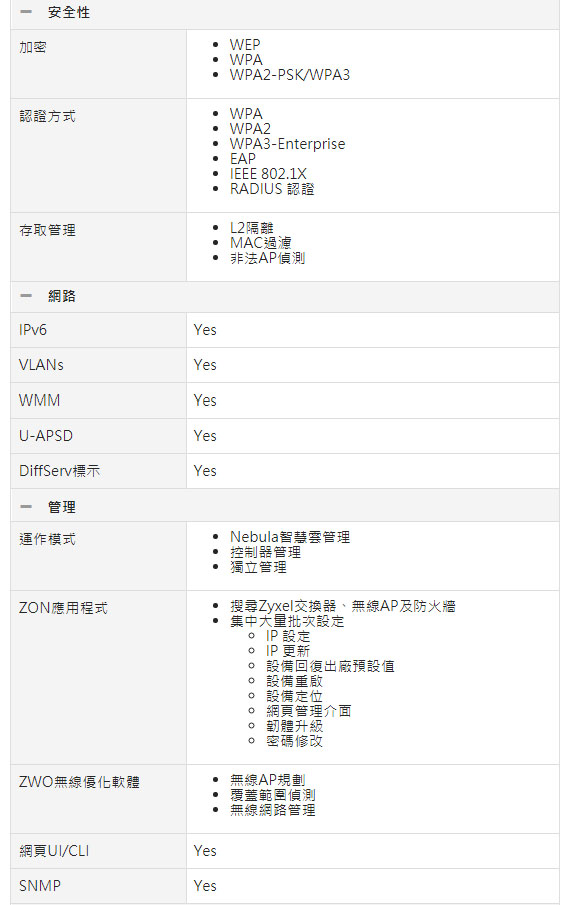570x905 pixels.
Task: Click the SNMP row label
Action: (40, 886)
